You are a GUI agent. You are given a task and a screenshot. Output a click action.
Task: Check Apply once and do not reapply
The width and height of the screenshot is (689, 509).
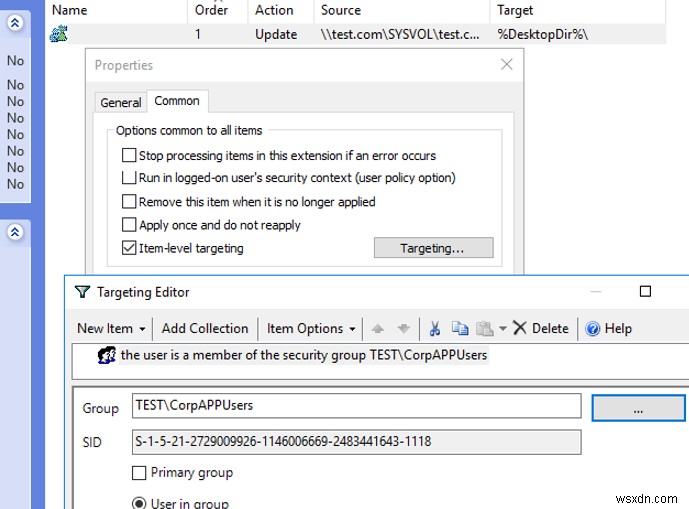click(x=129, y=225)
